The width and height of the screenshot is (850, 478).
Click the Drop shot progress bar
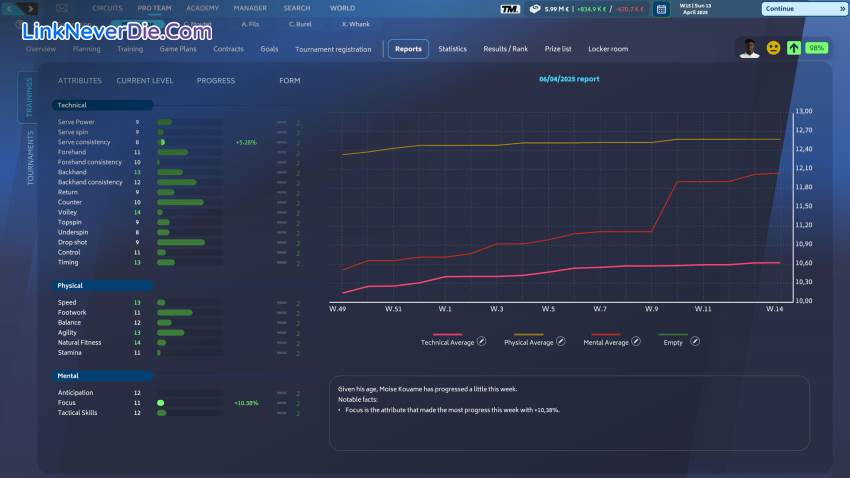click(x=189, y=242)
